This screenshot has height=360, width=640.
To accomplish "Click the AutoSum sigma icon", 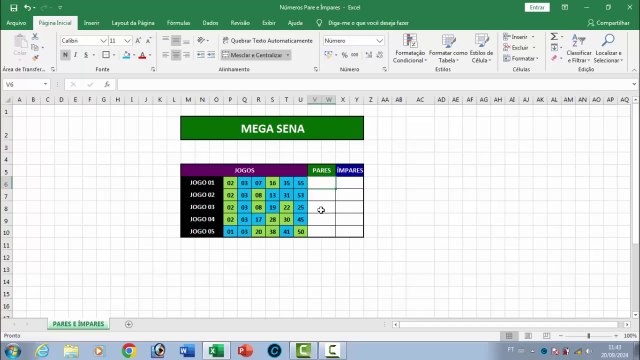I will tap(554, 37).
